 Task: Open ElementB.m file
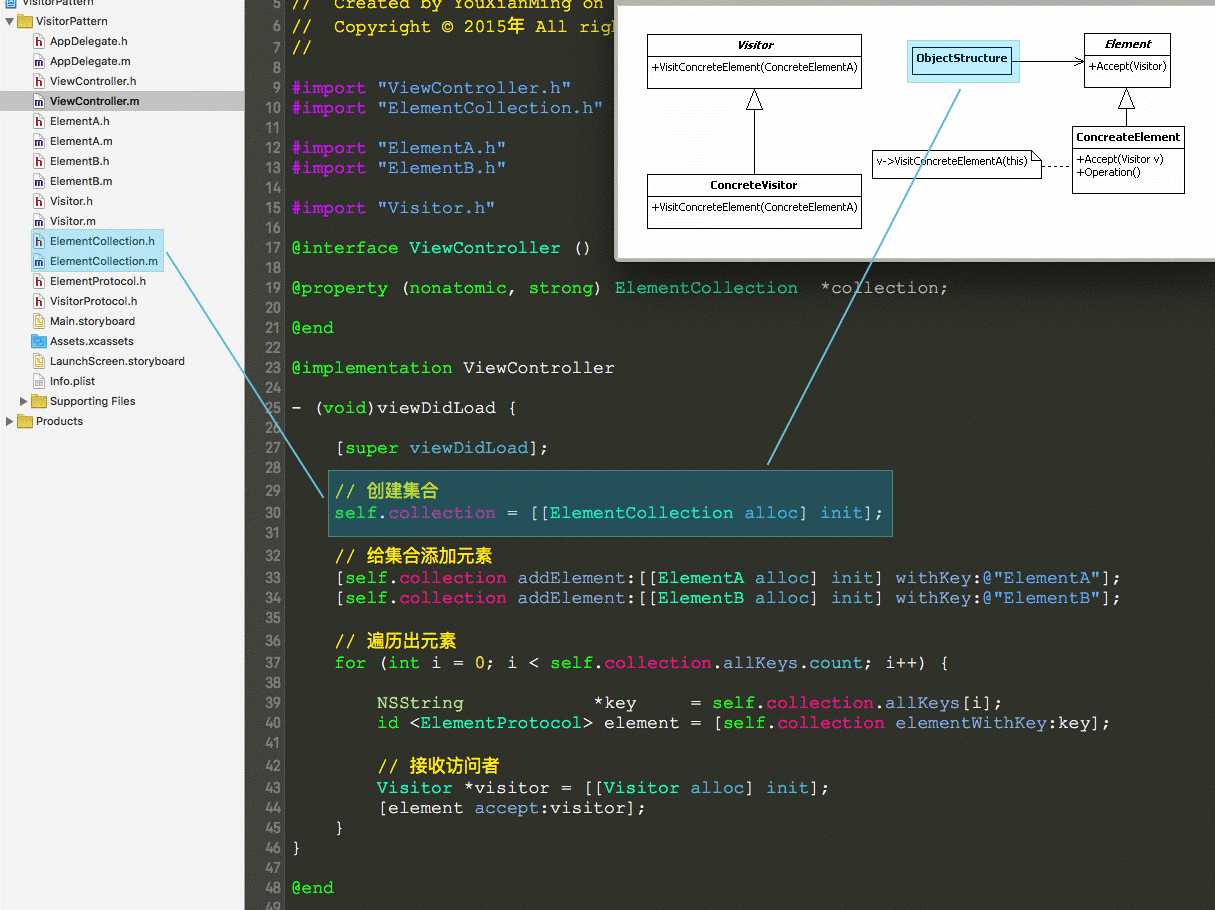(x=81, y=181)
